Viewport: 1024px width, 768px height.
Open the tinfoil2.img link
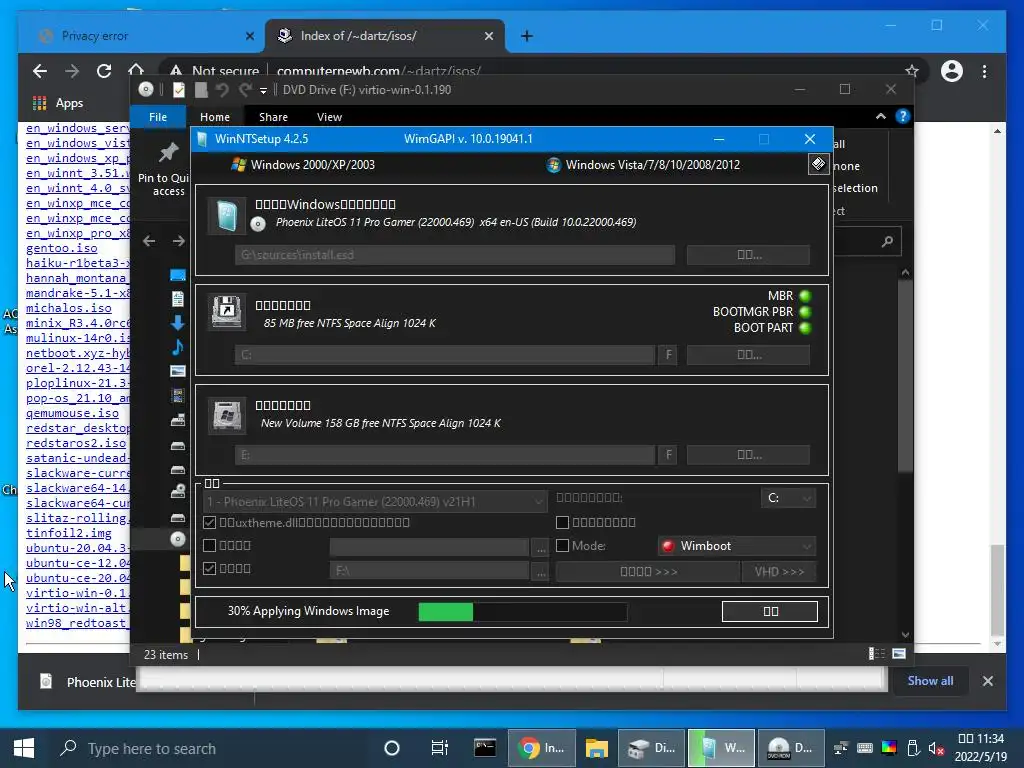pyautogui.click(x=69, y=533)
